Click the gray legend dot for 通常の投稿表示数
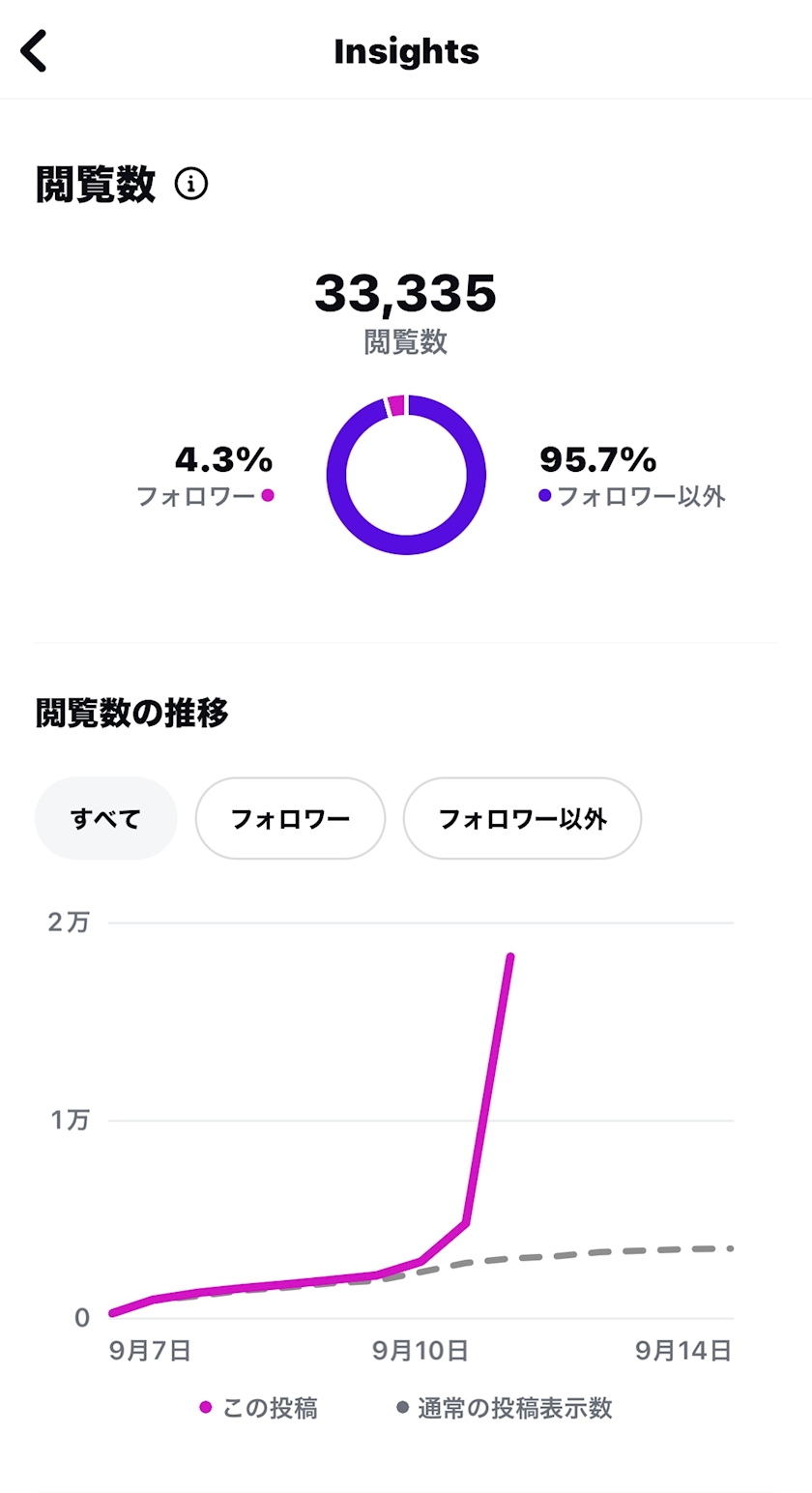The image size is (812, 1493). [403, 1408]
